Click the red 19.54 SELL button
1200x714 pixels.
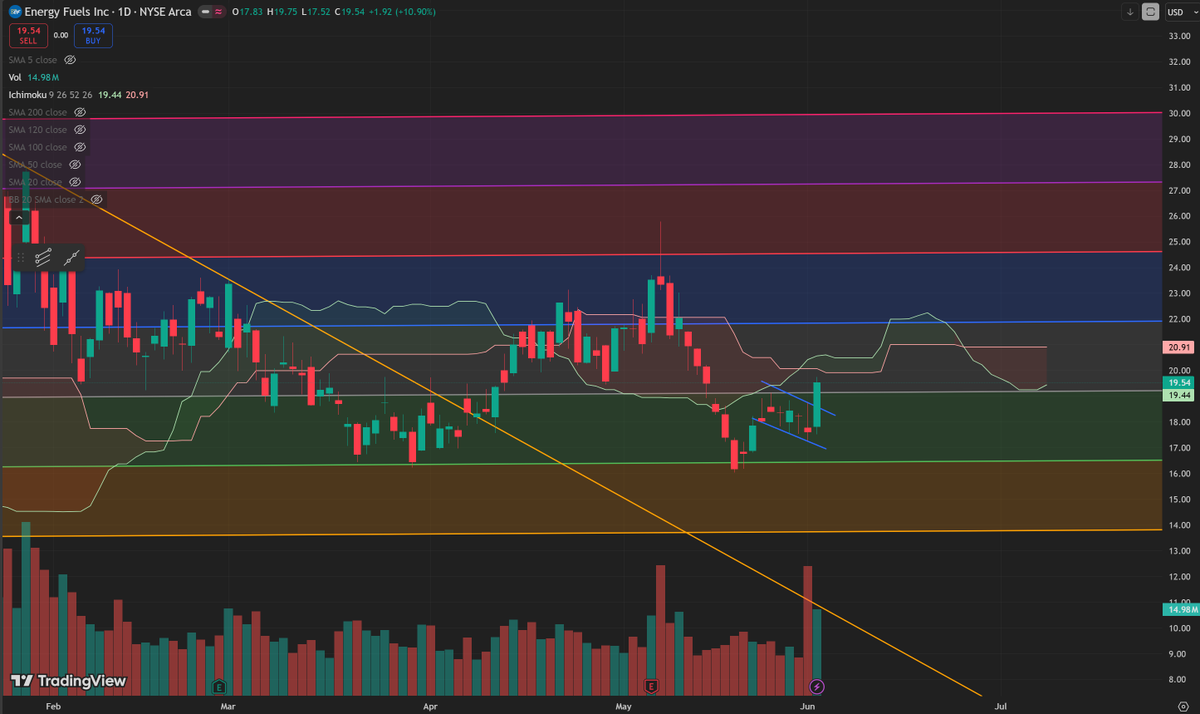[x=28, y=35]
